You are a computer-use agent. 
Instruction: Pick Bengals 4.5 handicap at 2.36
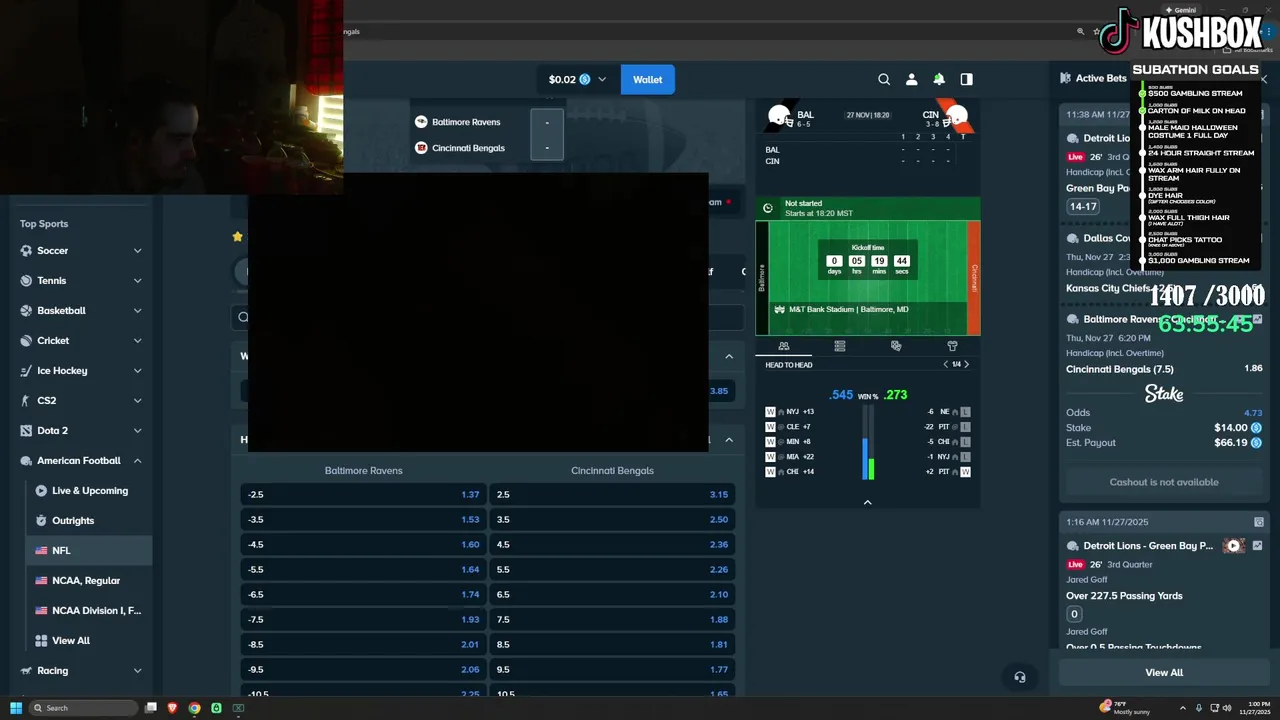pyautogui.click(x=612, y=545)
